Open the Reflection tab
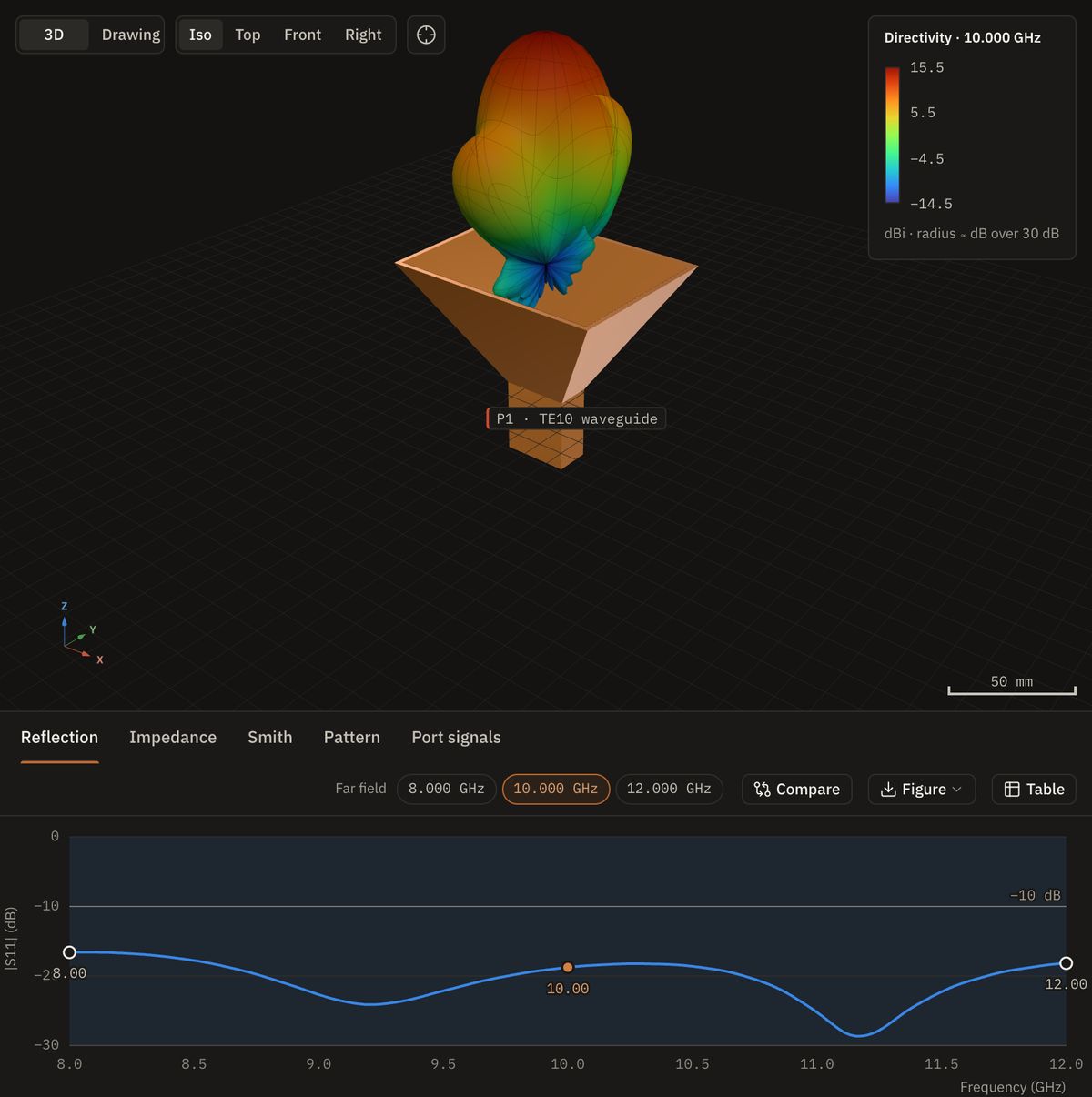The width and height of the screenshot is (1092, 1097). point(59,738)
